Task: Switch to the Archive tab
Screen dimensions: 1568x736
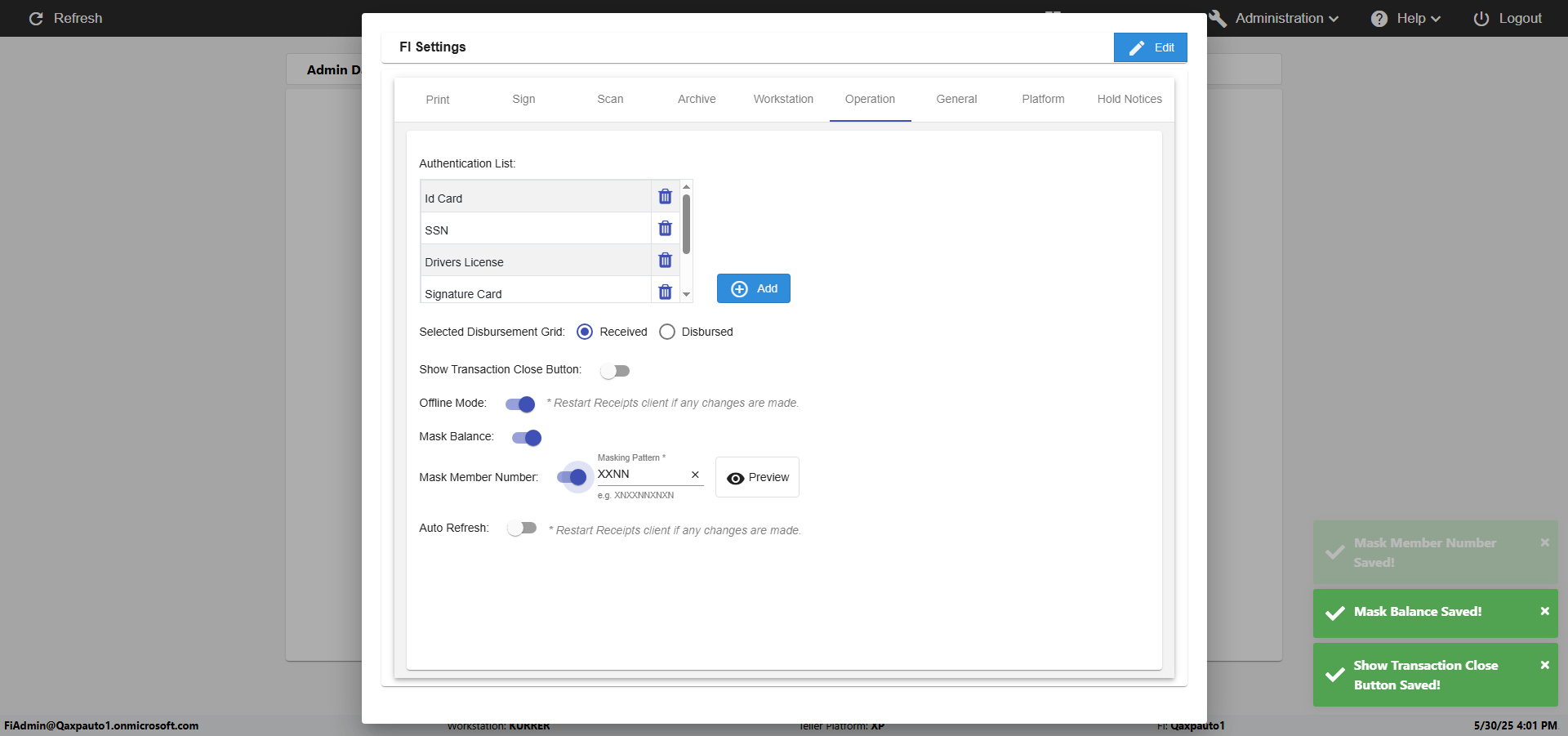Action: click(697, 99)
